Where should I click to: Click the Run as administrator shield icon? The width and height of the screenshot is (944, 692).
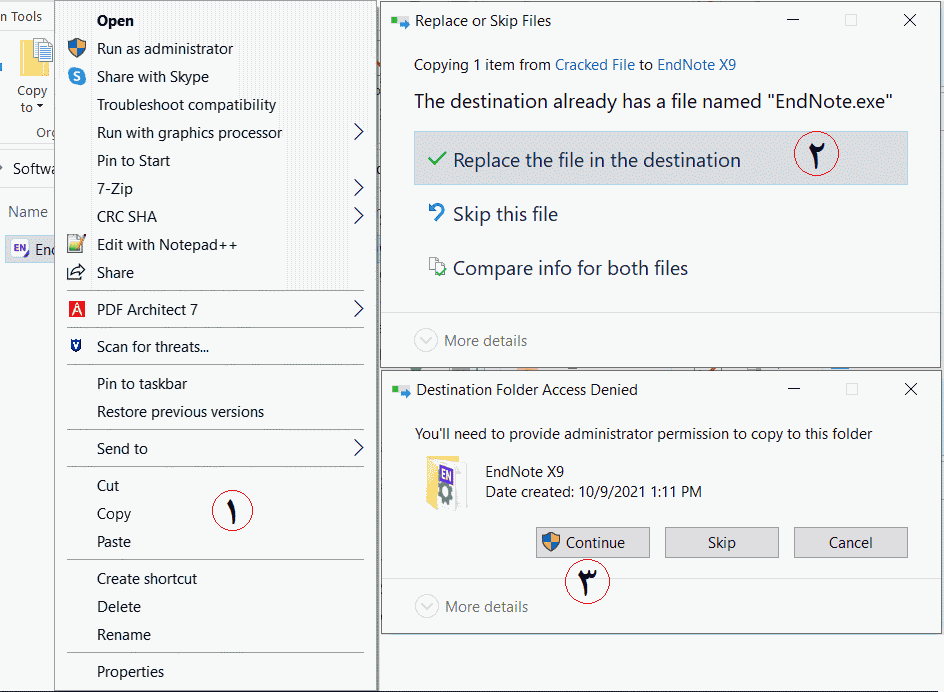(x=76, y=48)
